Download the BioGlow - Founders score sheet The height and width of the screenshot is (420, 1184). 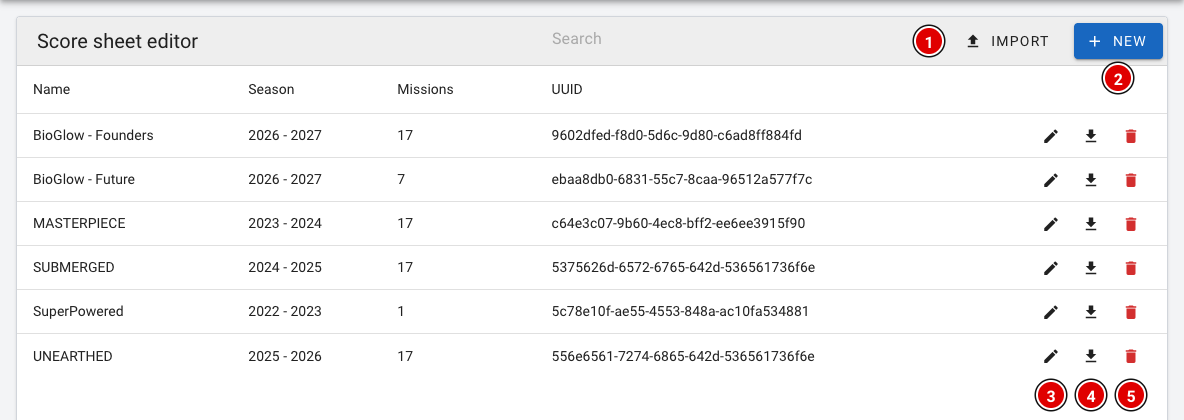(1090, 136)
